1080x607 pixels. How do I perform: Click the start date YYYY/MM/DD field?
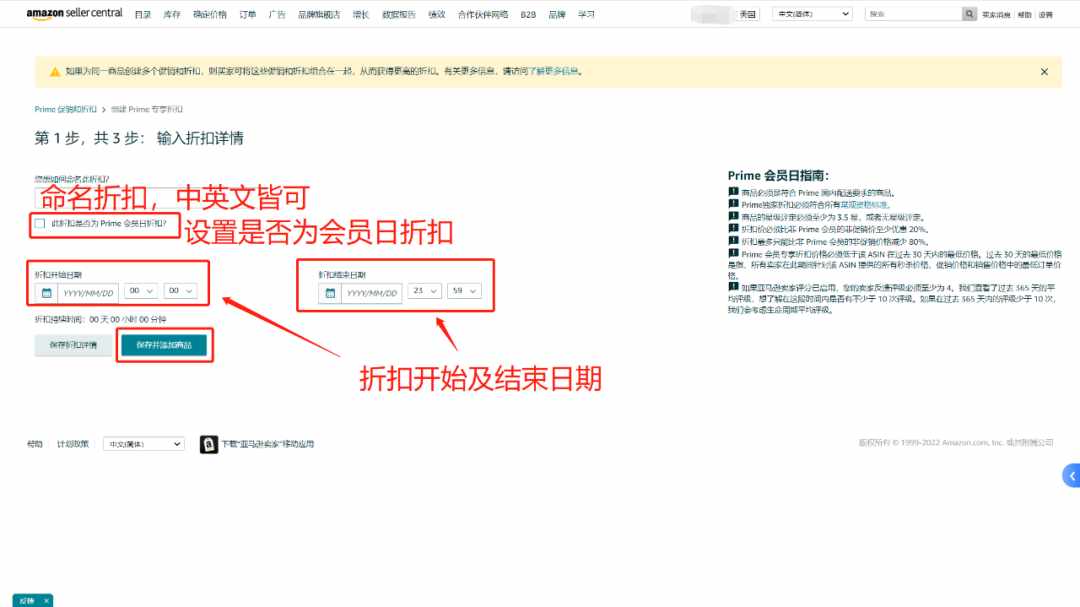point(88,293)
